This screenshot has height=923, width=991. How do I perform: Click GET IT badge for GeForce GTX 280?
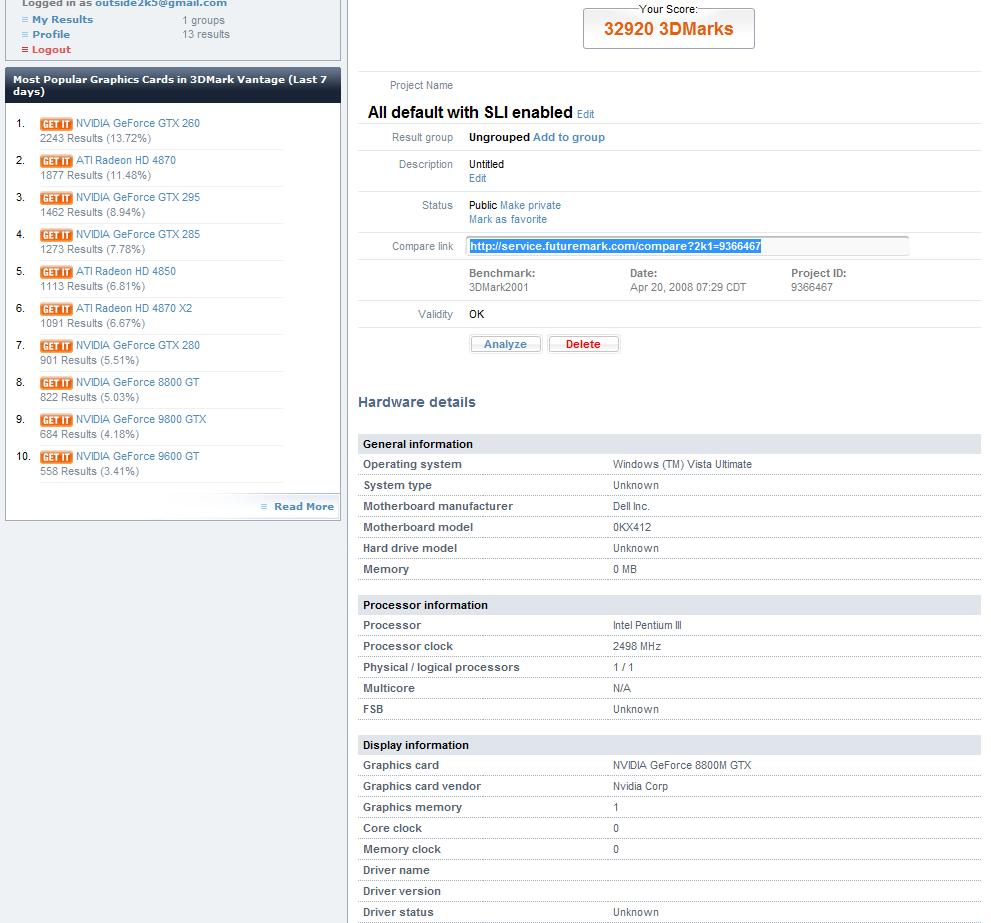[56, 346]
